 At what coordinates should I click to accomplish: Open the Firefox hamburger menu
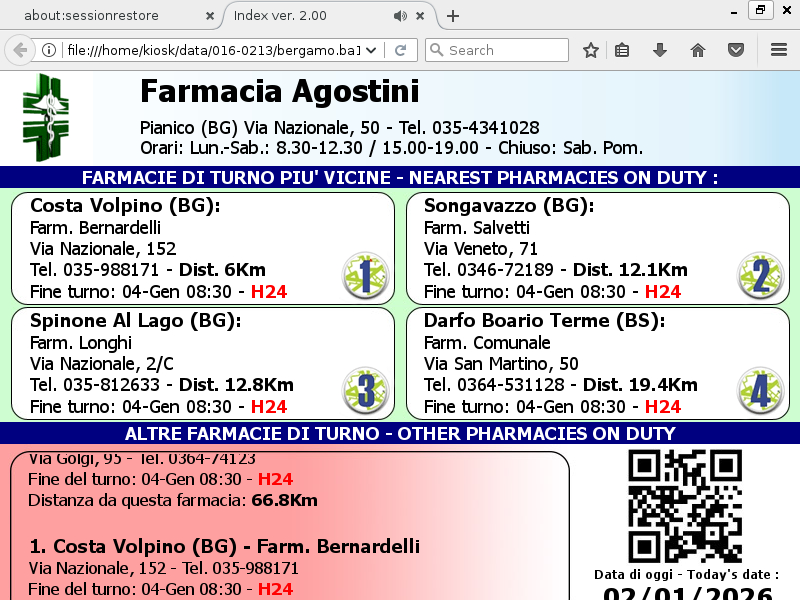point(779,50)
